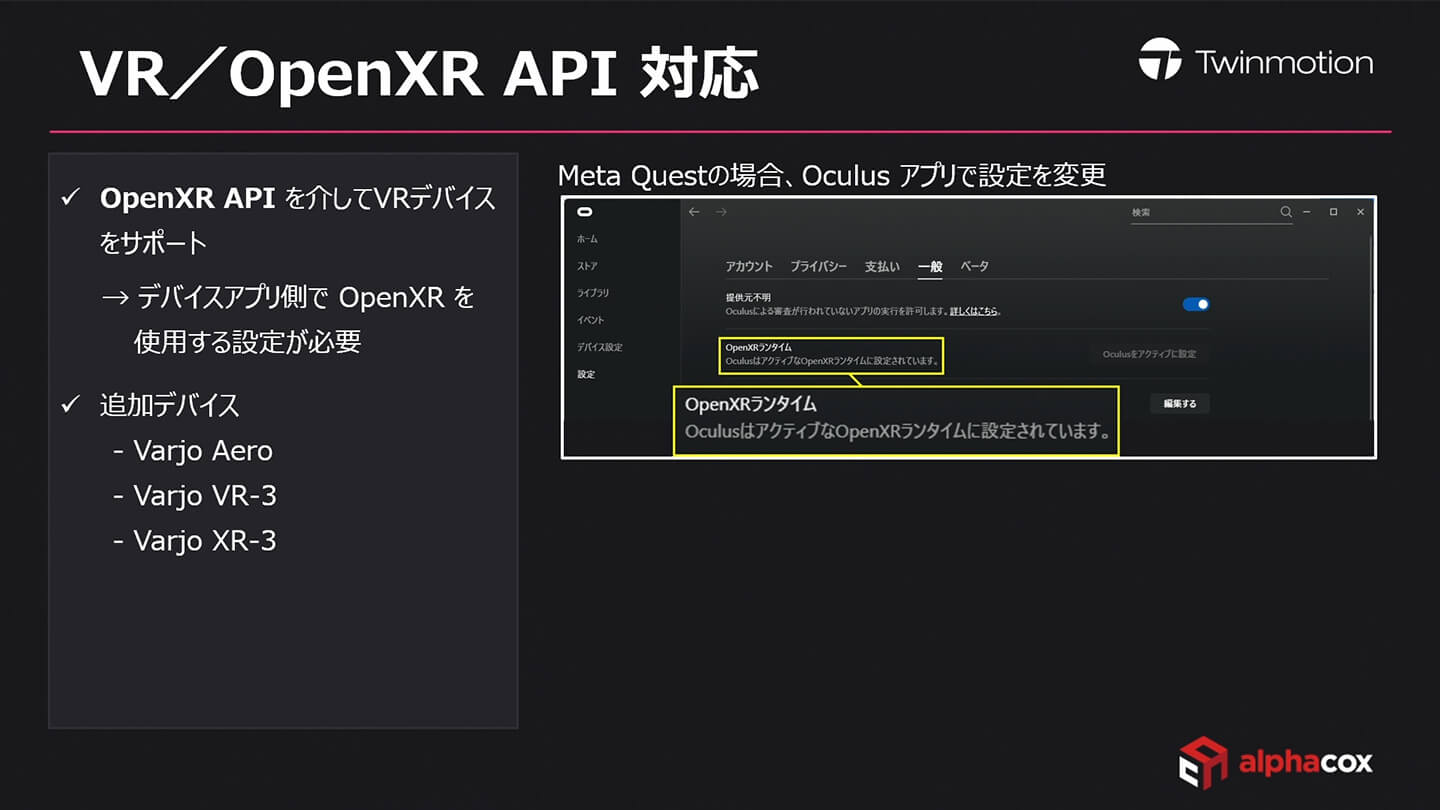Switch to the 支払い tab
Viewport: 1440px width, 810px height.
pos(882,266)
